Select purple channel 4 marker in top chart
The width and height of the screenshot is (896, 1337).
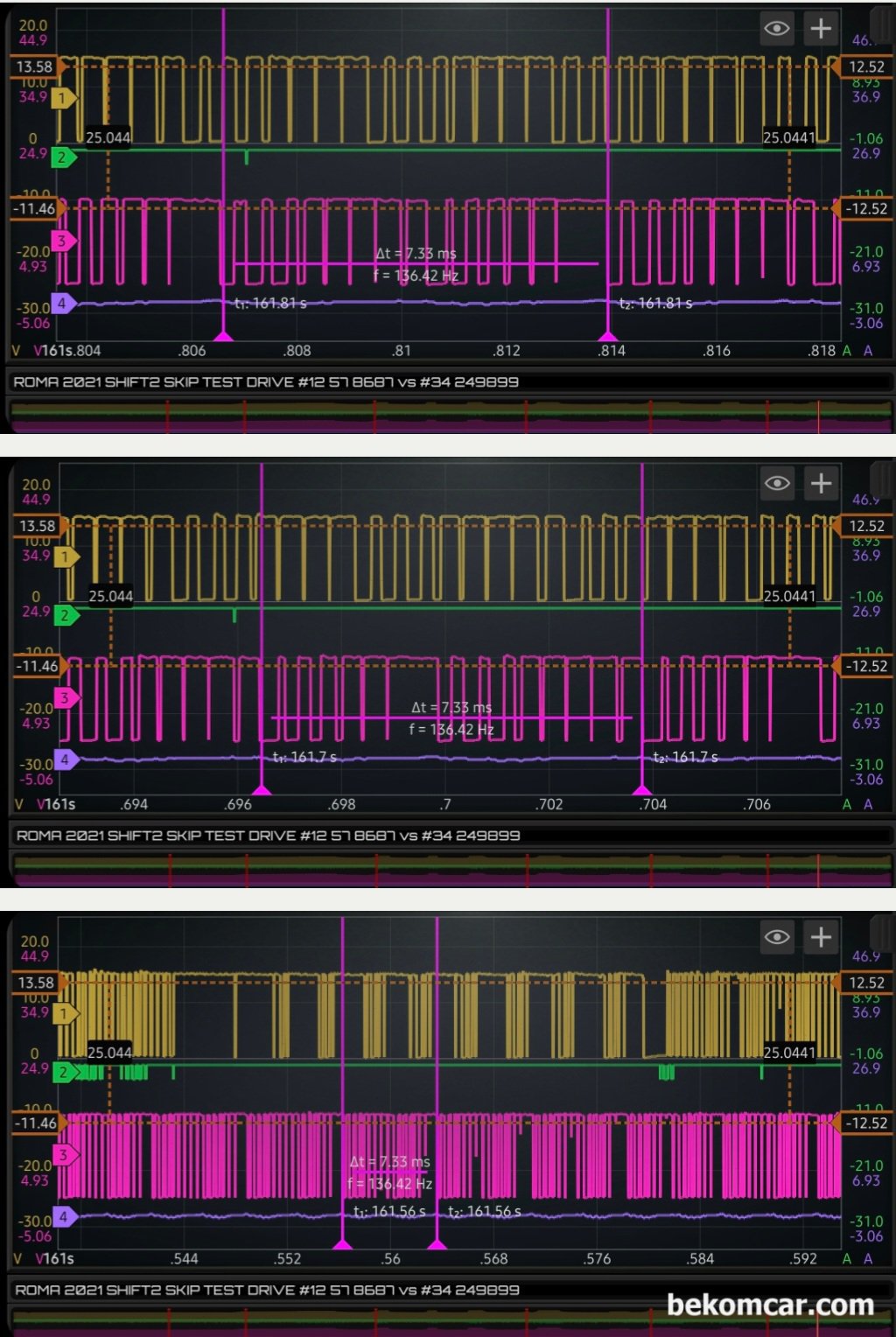point(64,304)
